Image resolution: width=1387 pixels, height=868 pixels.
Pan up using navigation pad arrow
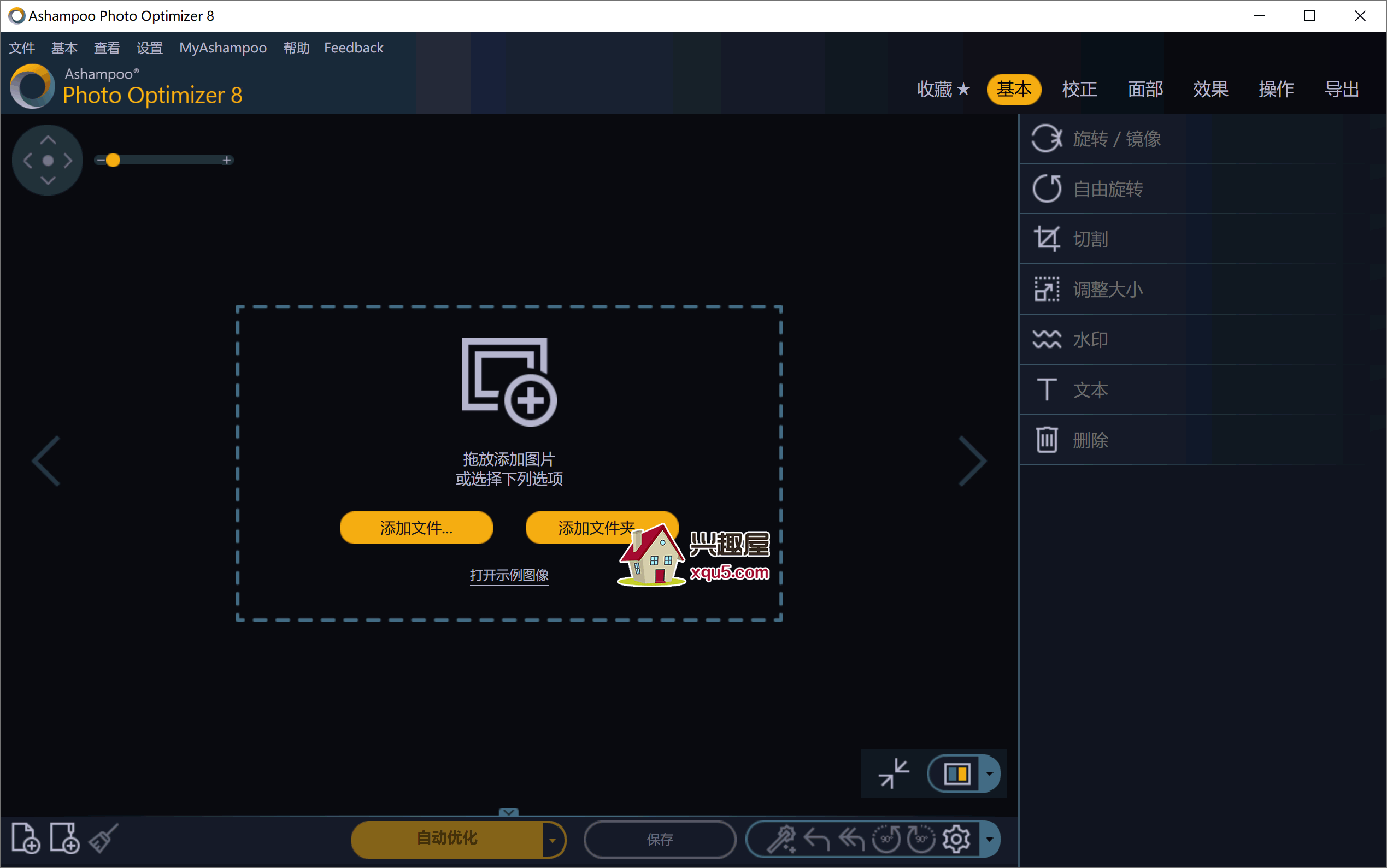pos(48,140)
